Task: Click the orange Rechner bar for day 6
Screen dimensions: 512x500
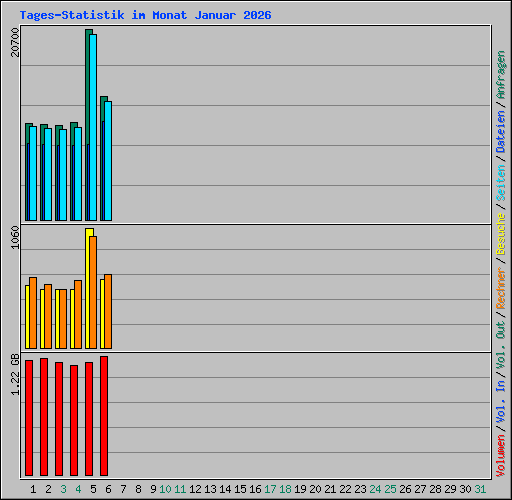Action: pos(108,312)
